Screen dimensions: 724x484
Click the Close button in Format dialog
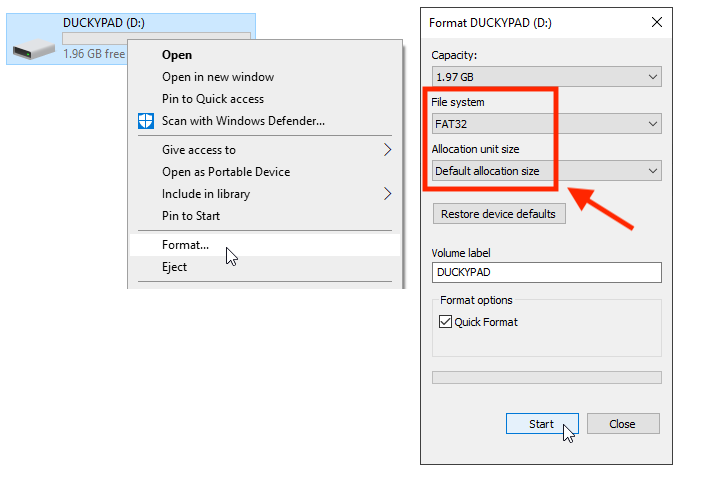[x=623, y=424]
